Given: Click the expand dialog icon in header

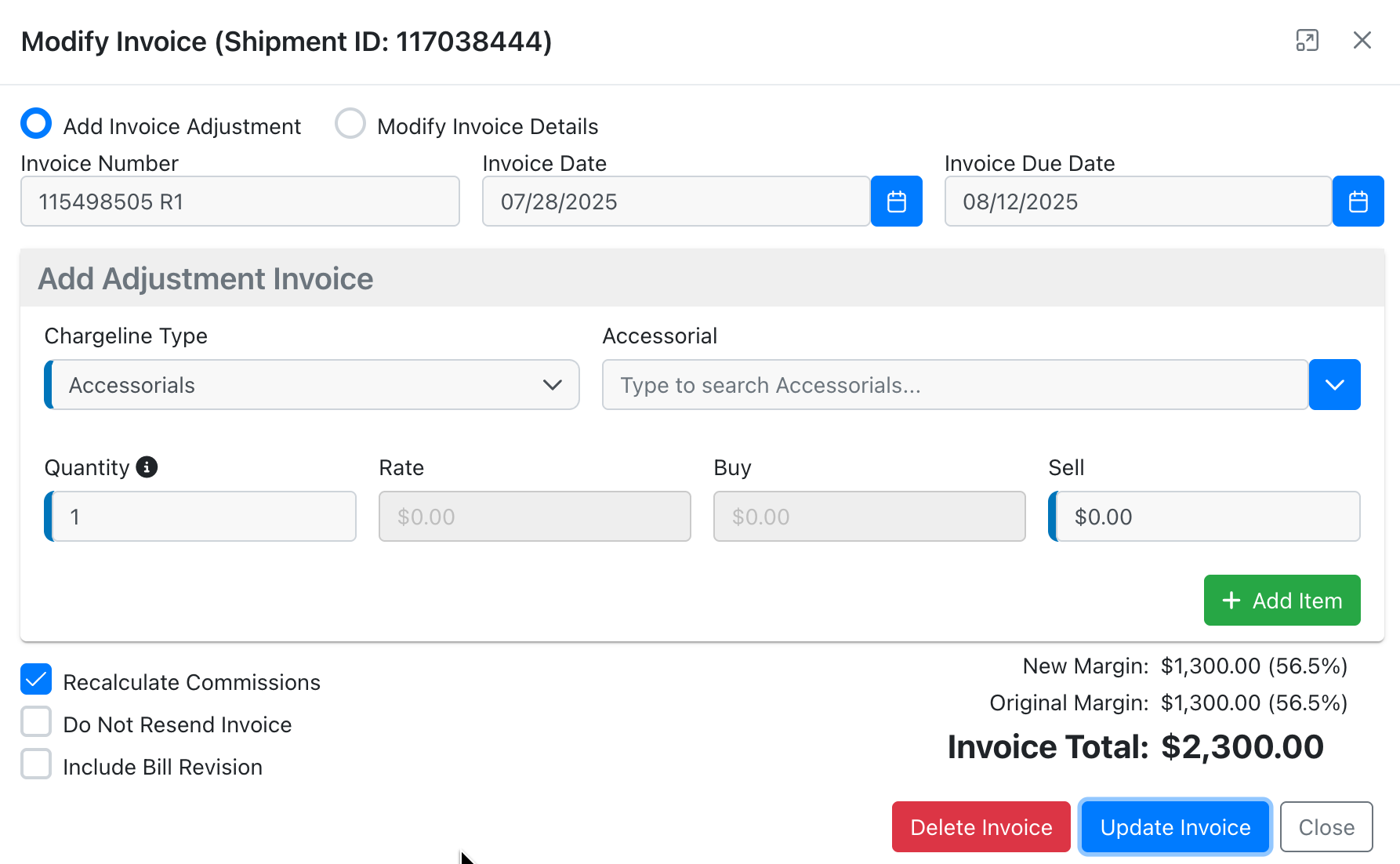Looking at the screenshot, I should tap(1307, 41).
